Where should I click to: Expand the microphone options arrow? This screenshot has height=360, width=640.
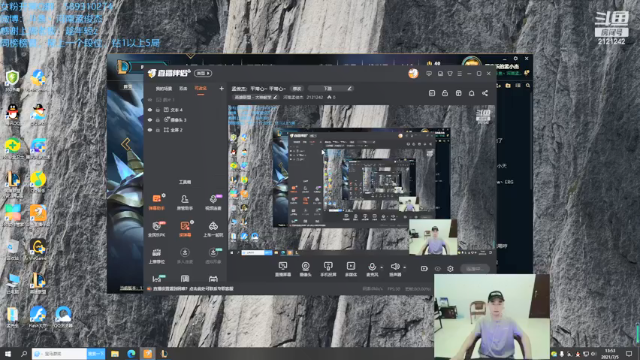[x=382, y=267]
